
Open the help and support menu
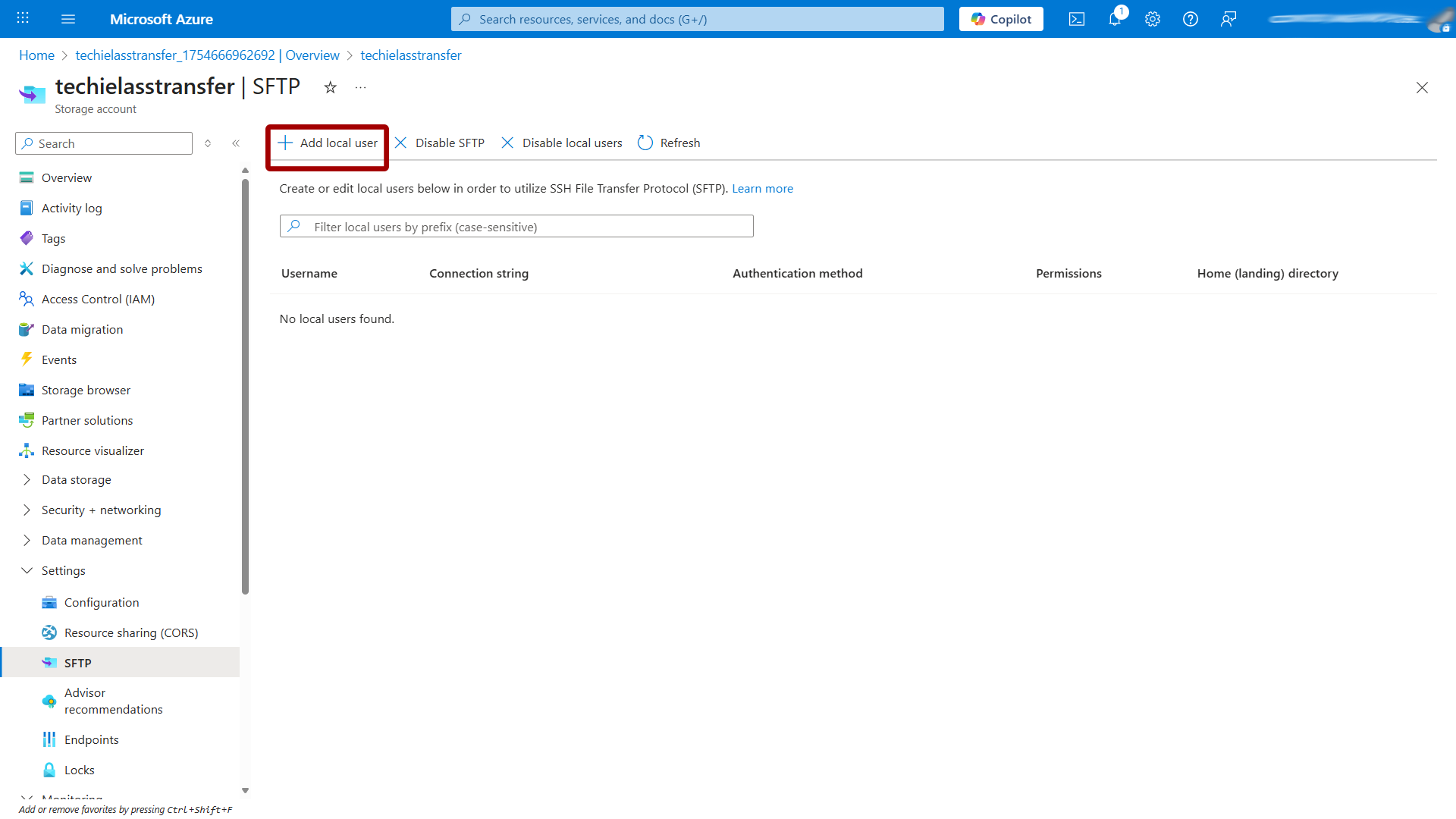tap(1190, 19)
